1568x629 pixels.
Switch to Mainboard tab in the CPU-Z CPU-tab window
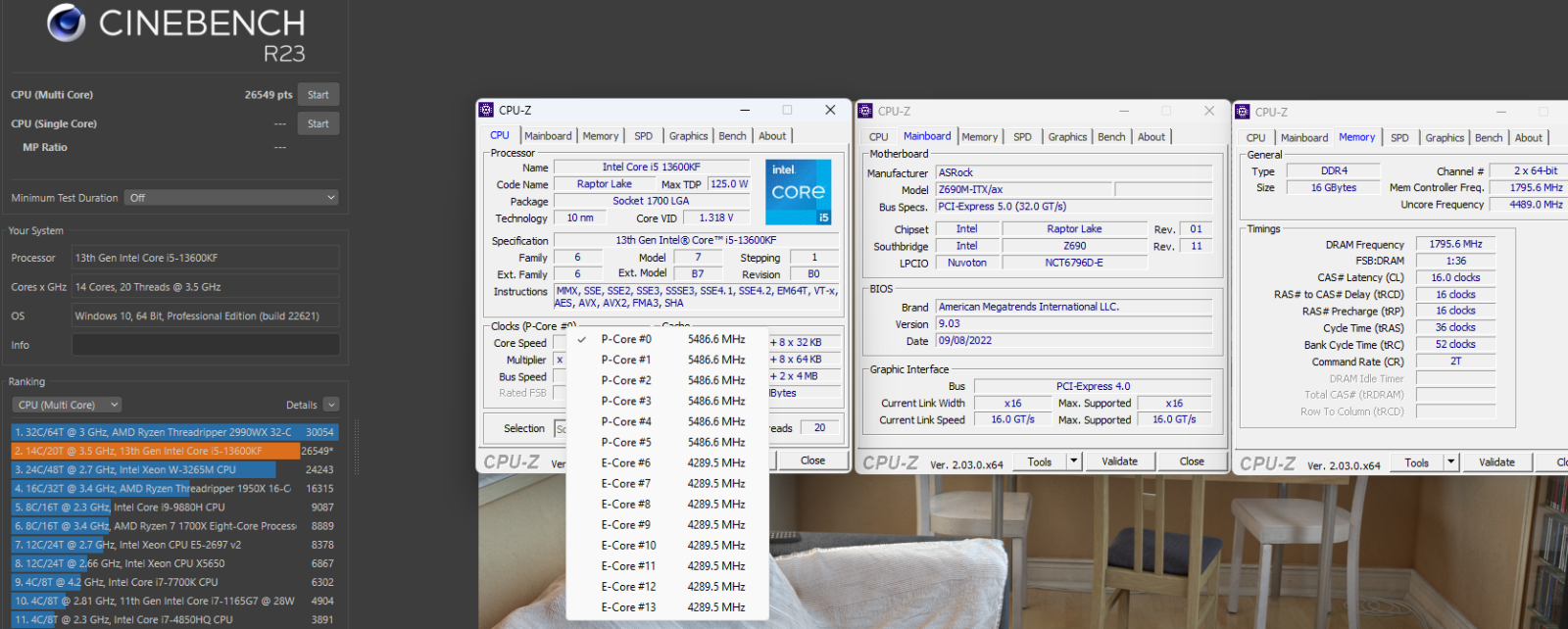pos(548,136)
